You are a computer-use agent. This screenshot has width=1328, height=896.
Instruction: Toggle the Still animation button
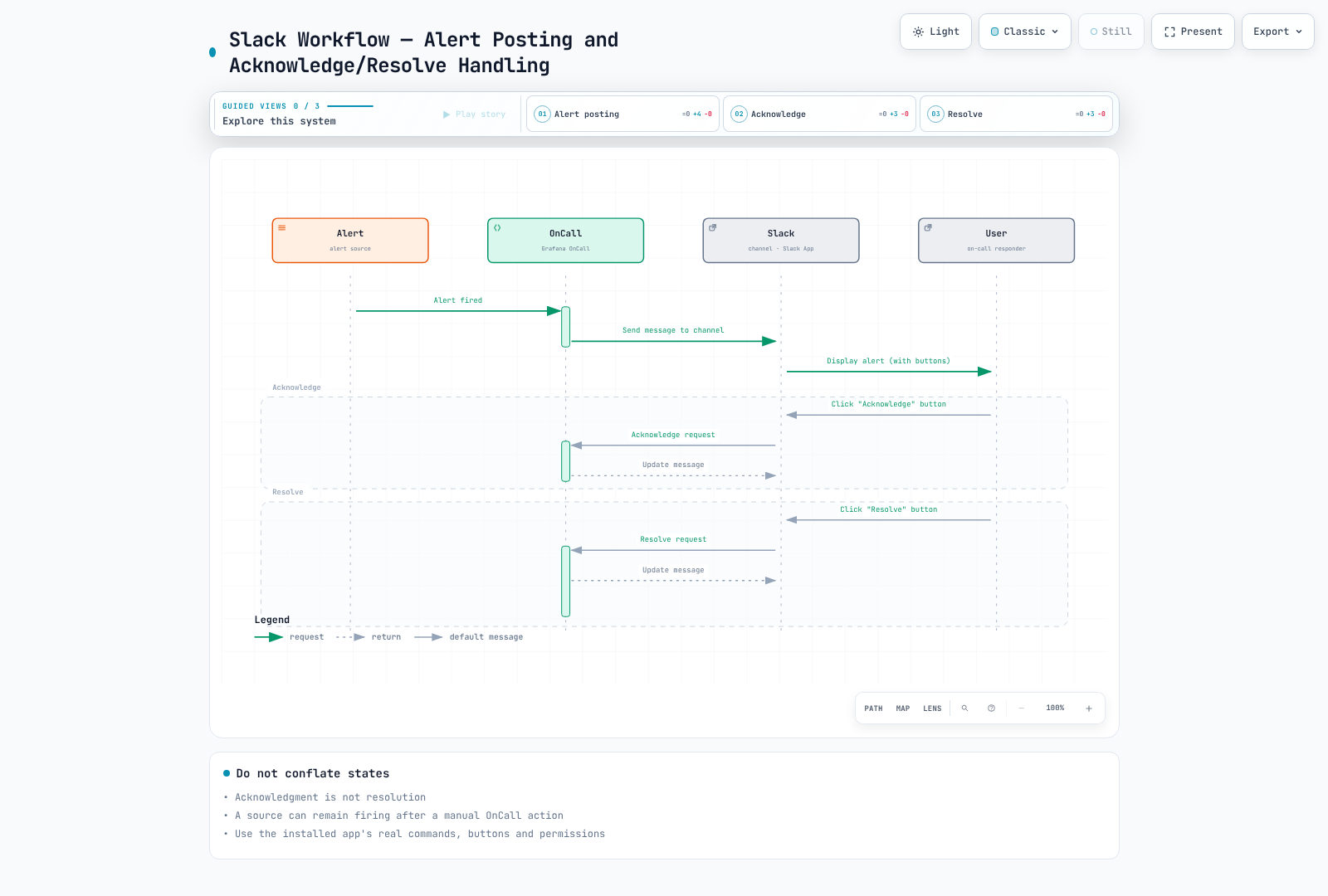point(1111,32)
